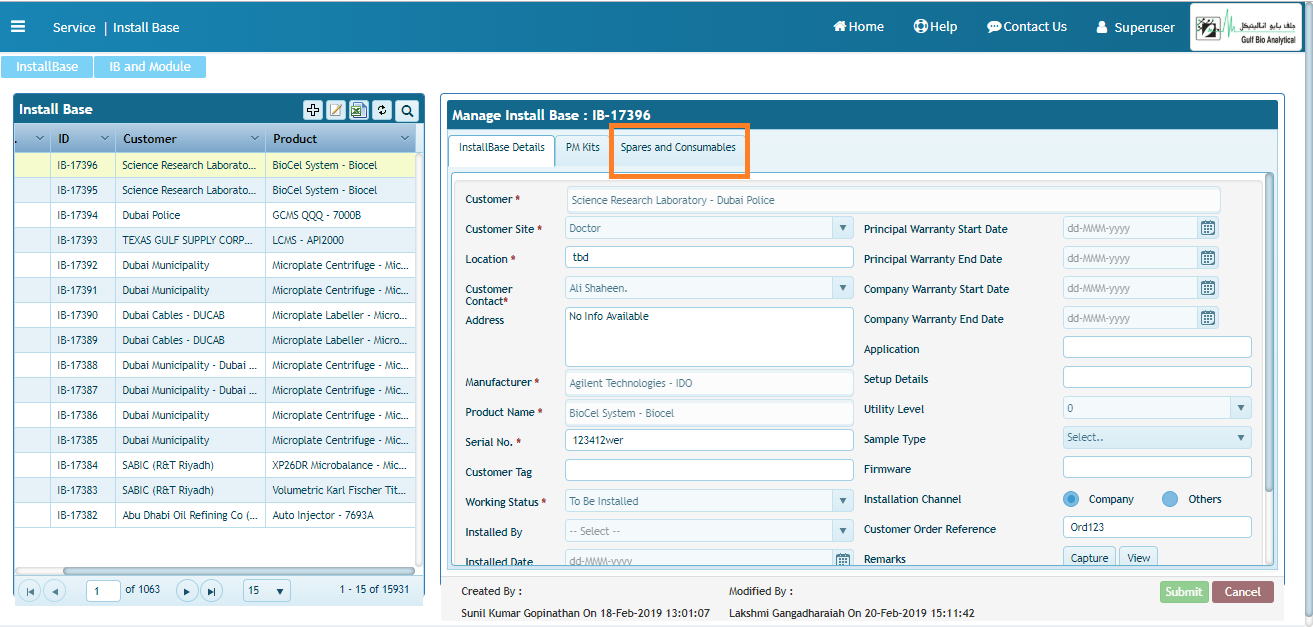Click the Serial No. input field
Screen dimensions: 1313x627
tap(709, 440)
